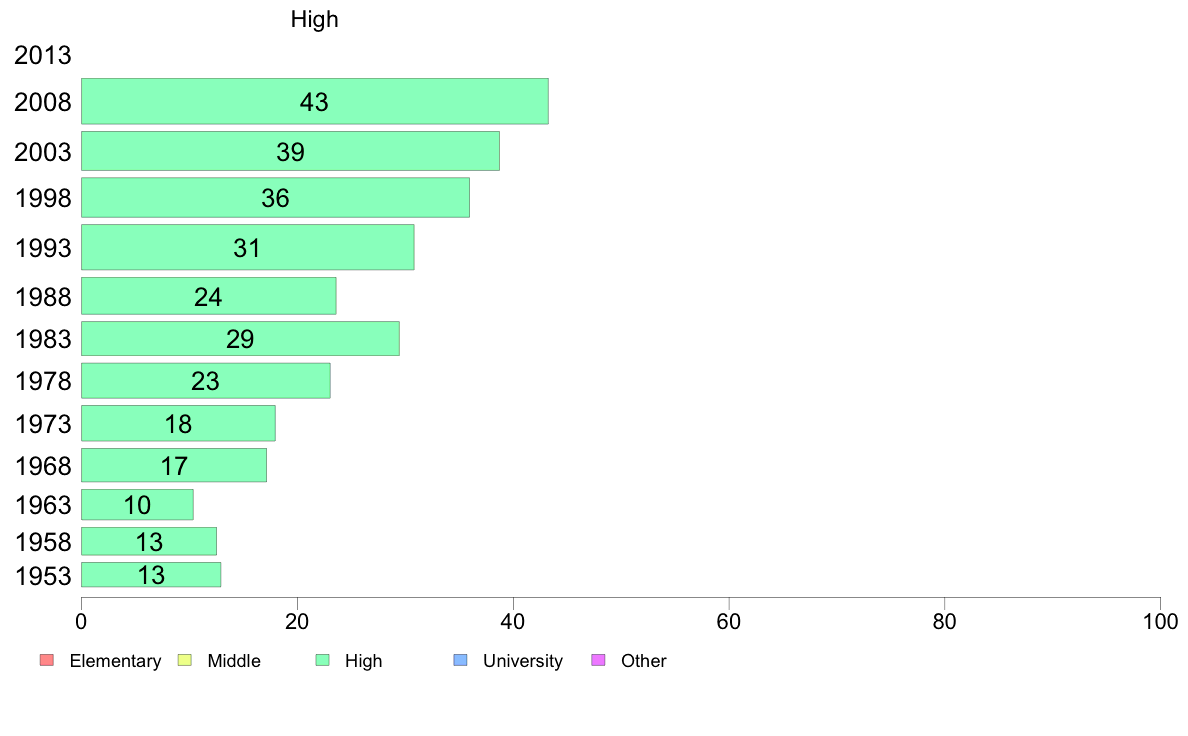This screenshot has height=736, width=1188.
Task: Select the 2003 bar showing 39
Action: [290, 151]
